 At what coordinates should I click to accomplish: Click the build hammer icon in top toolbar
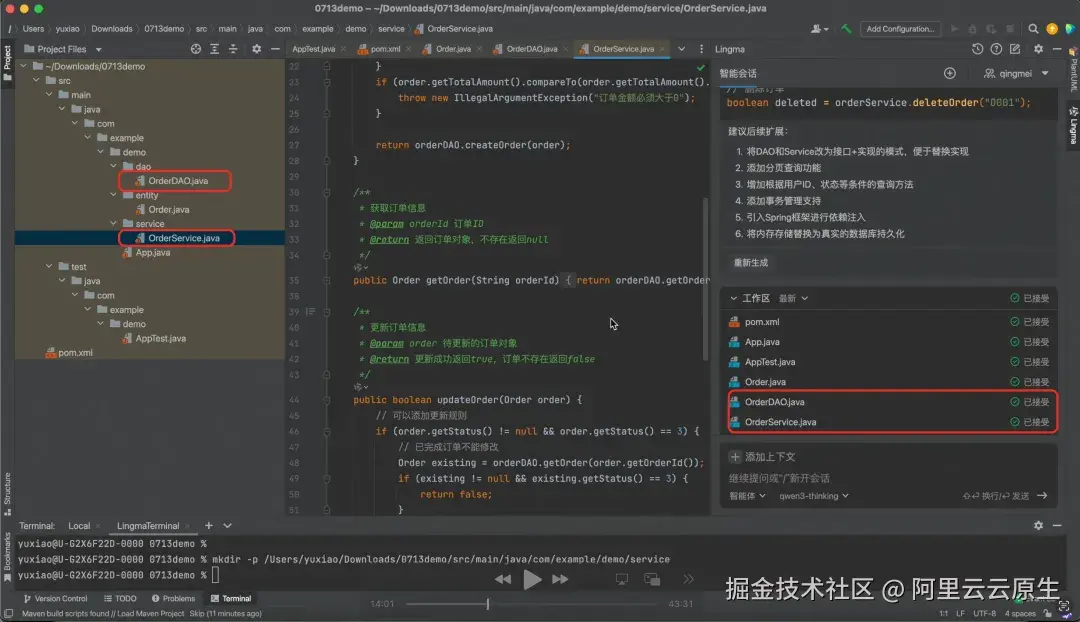(x=846, y=29)
